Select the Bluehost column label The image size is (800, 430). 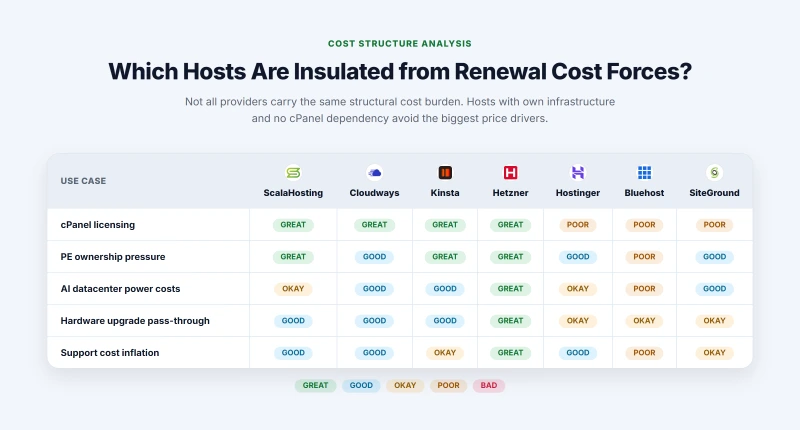(x=644, y=193)
